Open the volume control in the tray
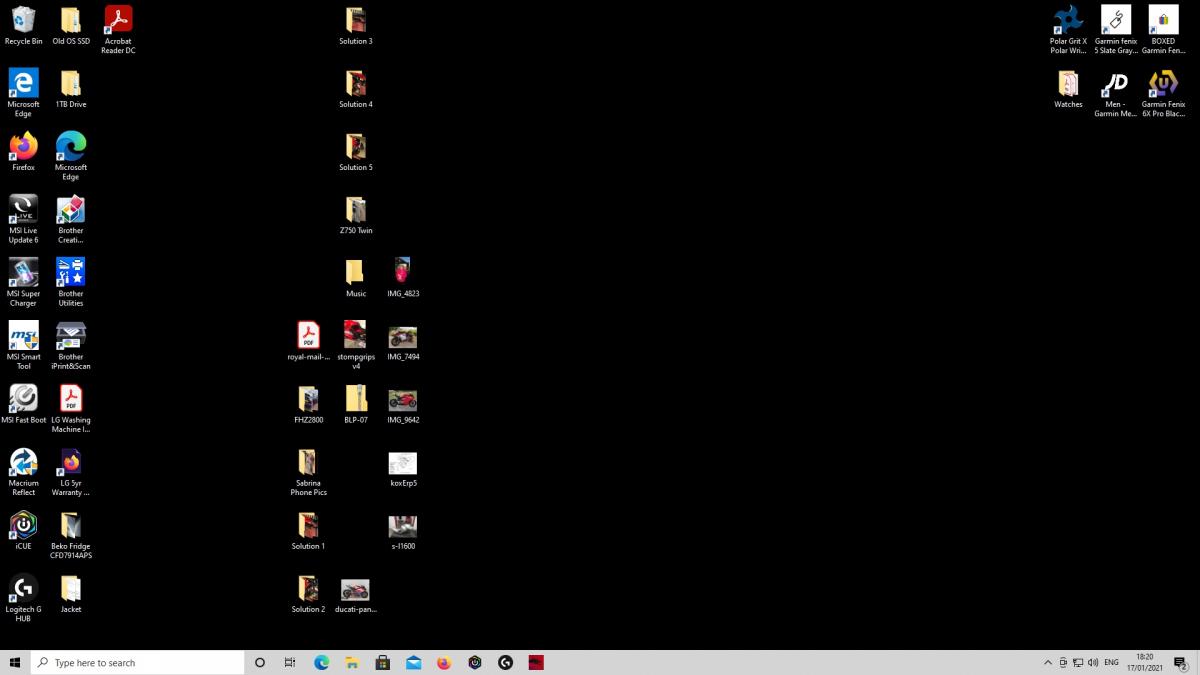The height and width of the screenshot is (675, 1200). 1092,662
